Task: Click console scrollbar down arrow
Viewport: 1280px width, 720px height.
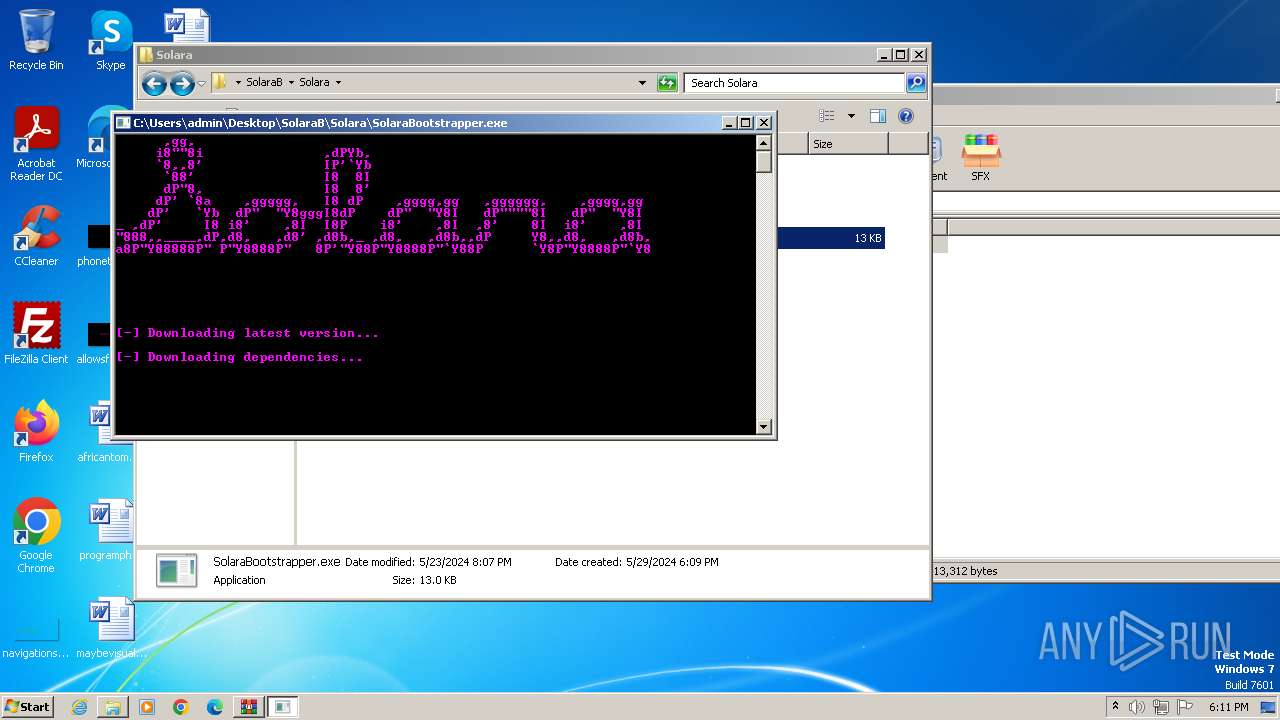Action: (x=764, y=427)
